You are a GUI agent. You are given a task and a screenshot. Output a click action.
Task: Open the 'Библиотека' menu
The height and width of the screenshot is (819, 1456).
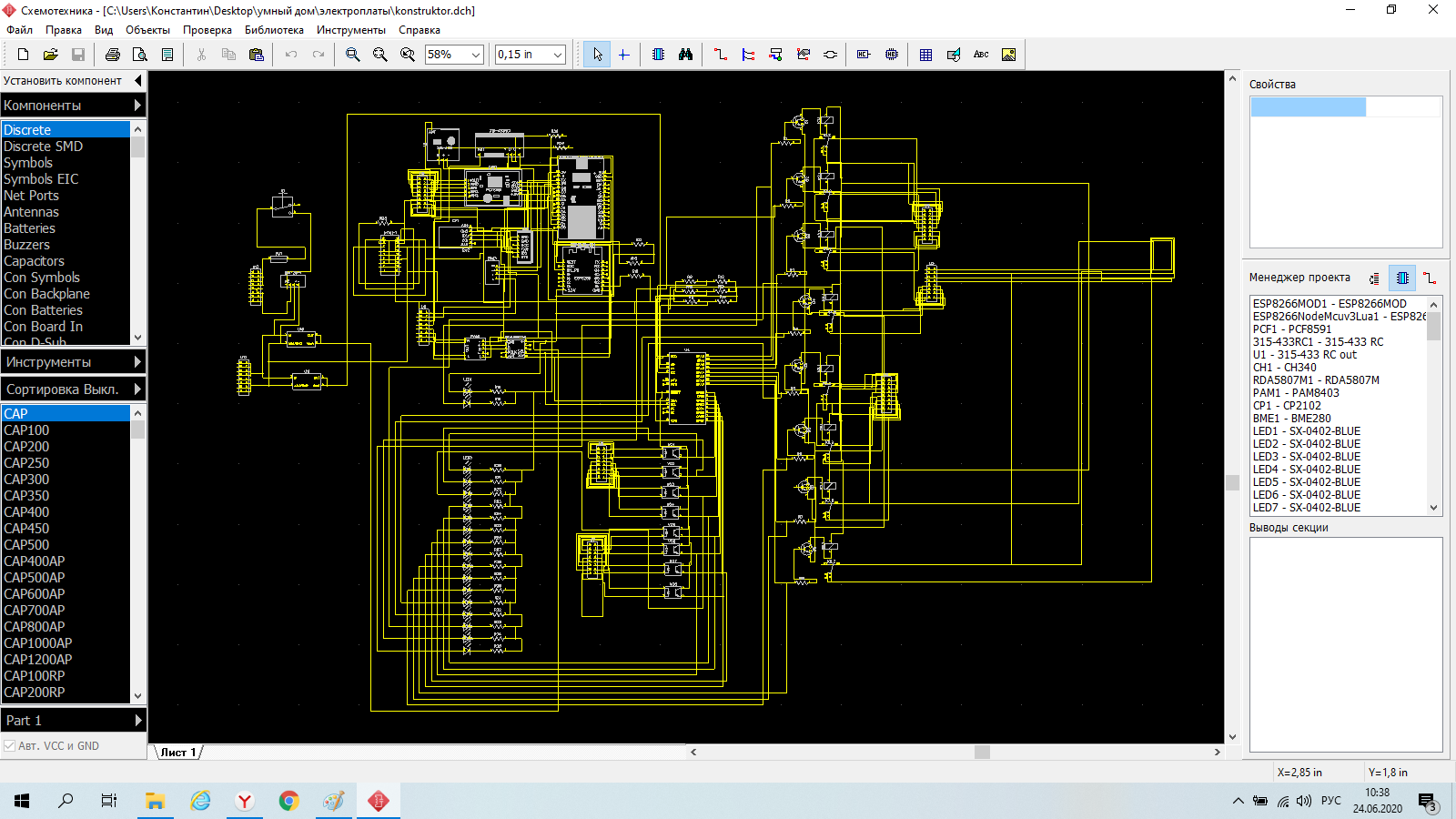[274, 30]
